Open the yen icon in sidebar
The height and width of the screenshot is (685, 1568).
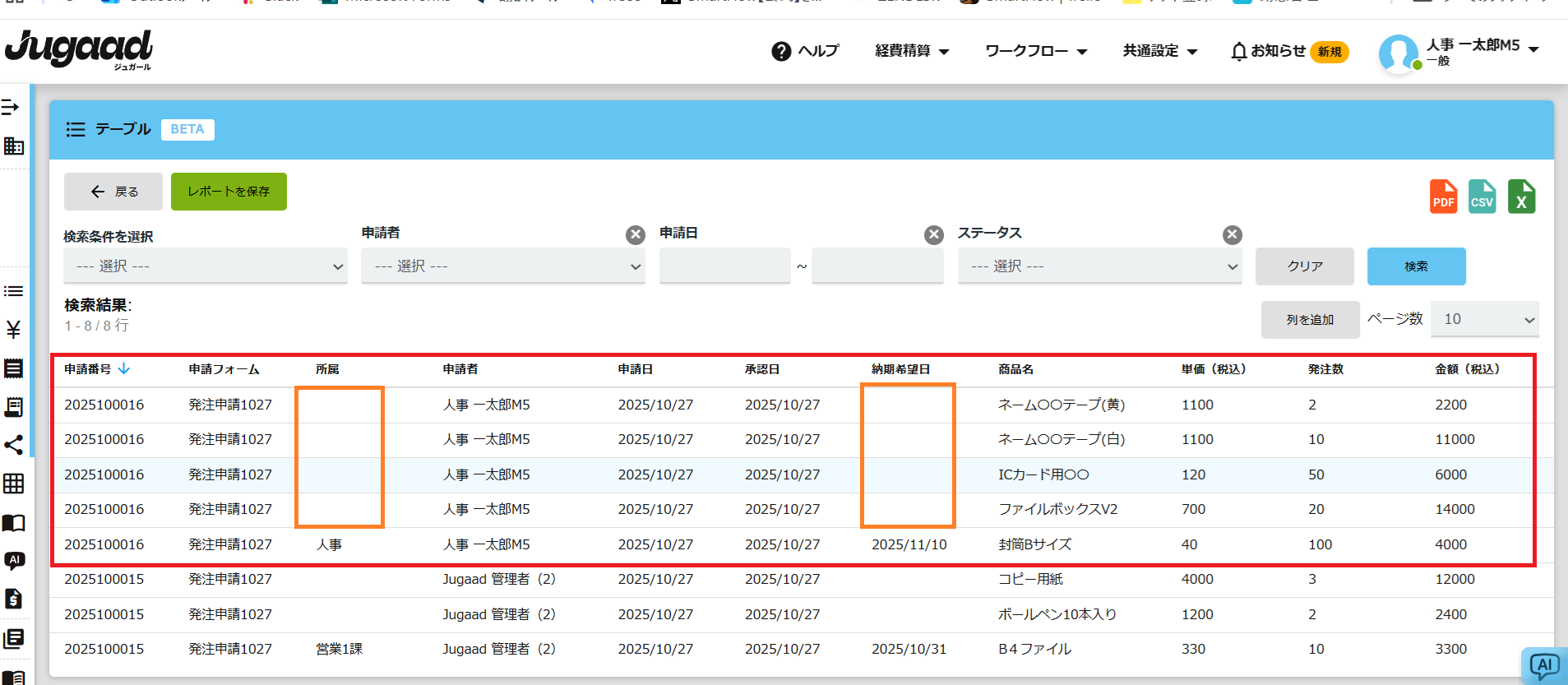13,330
